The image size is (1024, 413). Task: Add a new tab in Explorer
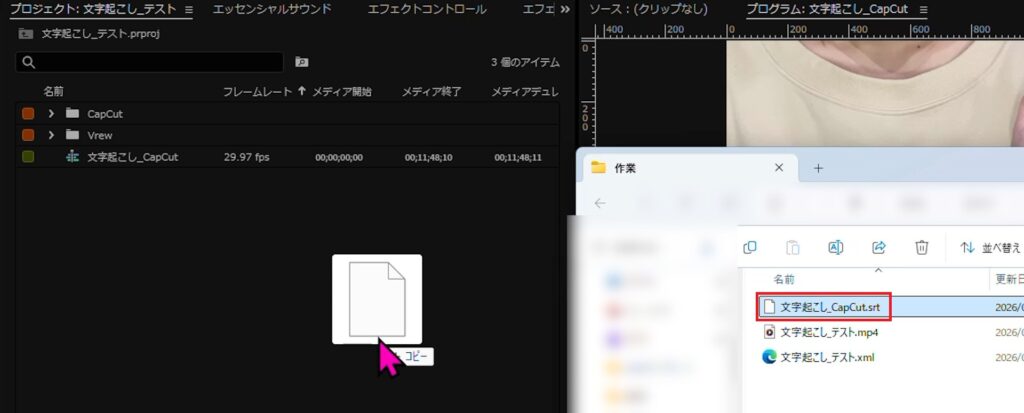point(818,168)
